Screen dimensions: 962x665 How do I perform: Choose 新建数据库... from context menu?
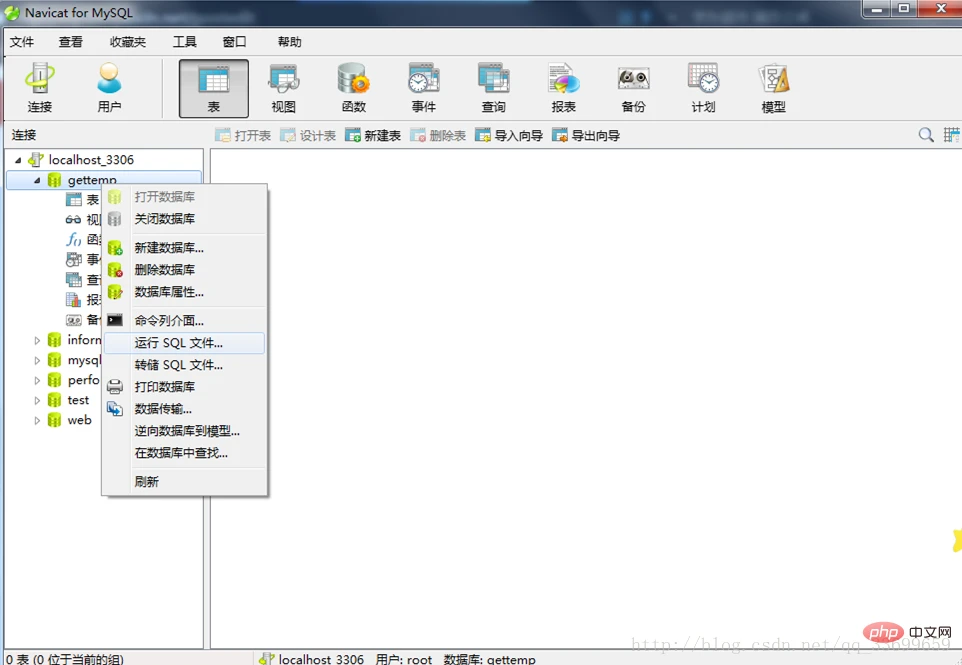(x=184, y=248)
